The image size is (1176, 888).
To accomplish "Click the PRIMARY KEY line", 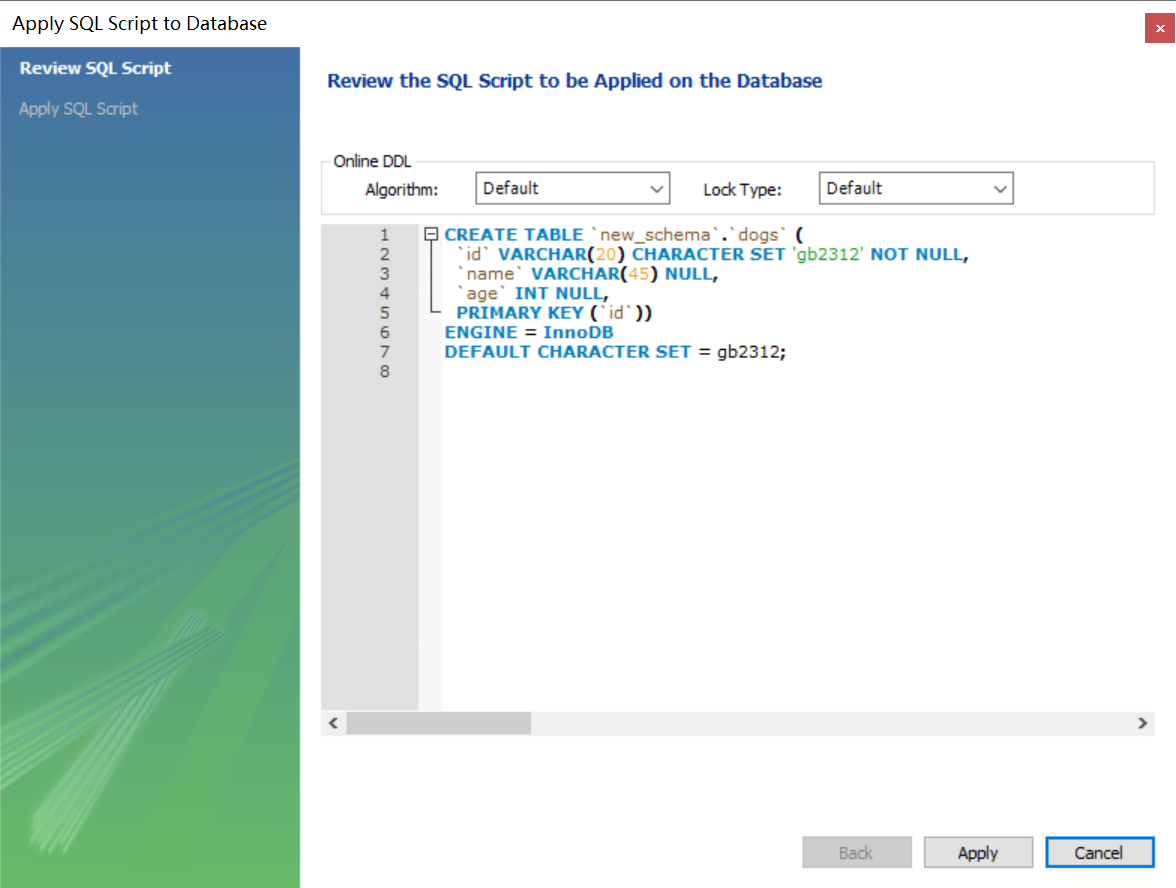I will [554, 313].
